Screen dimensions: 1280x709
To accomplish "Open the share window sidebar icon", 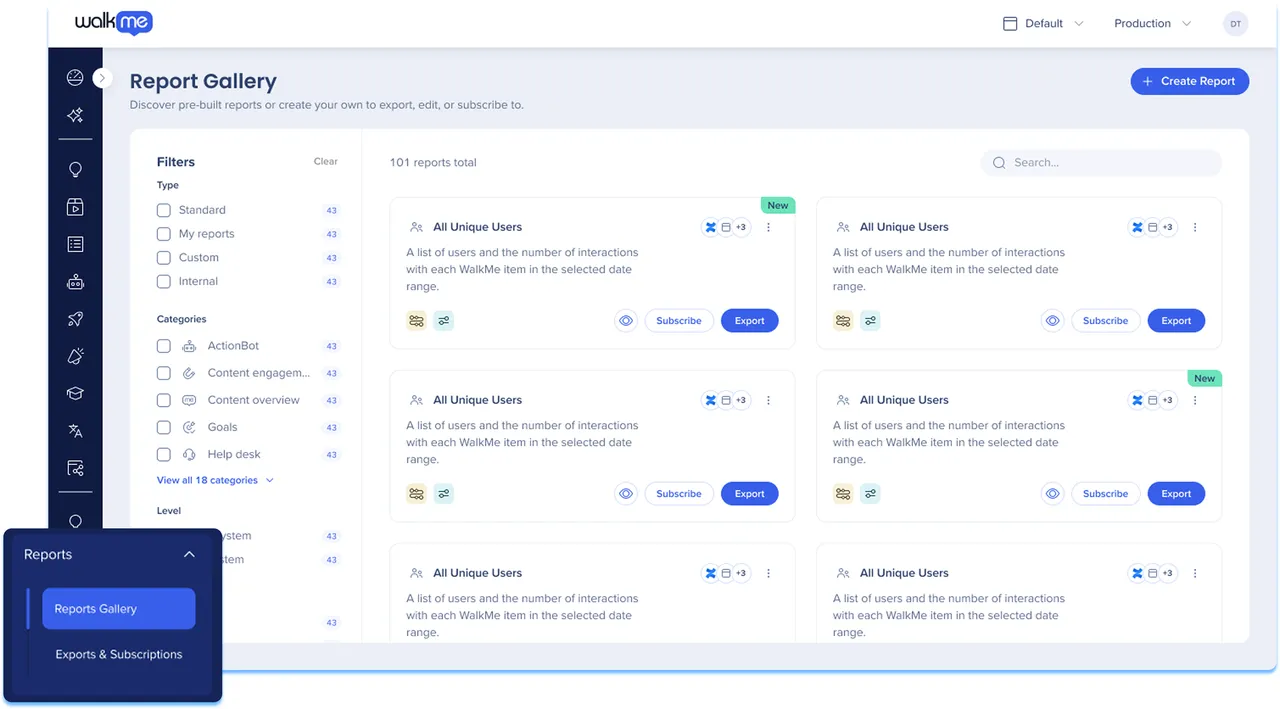I will tap(75, 468).
